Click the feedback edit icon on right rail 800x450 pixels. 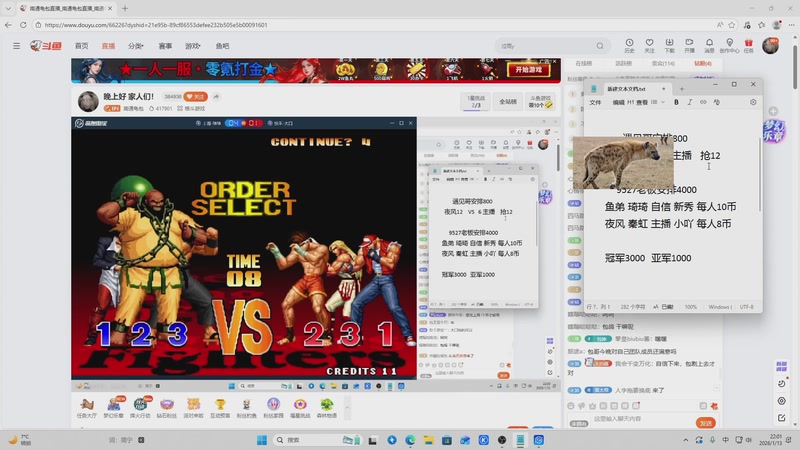coord(782,418)
